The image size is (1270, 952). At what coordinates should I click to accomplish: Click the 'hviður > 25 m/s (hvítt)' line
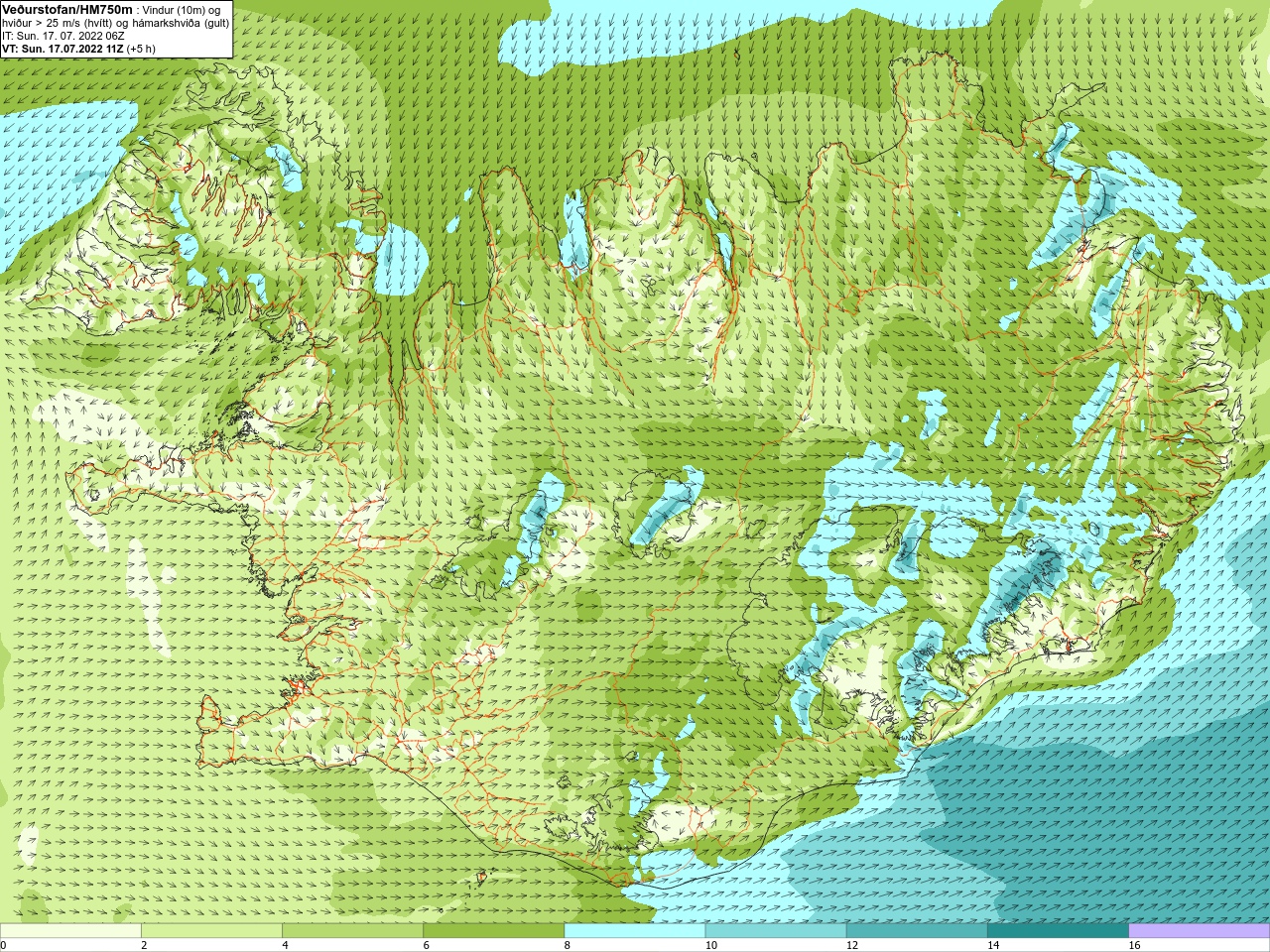[60, 23]
